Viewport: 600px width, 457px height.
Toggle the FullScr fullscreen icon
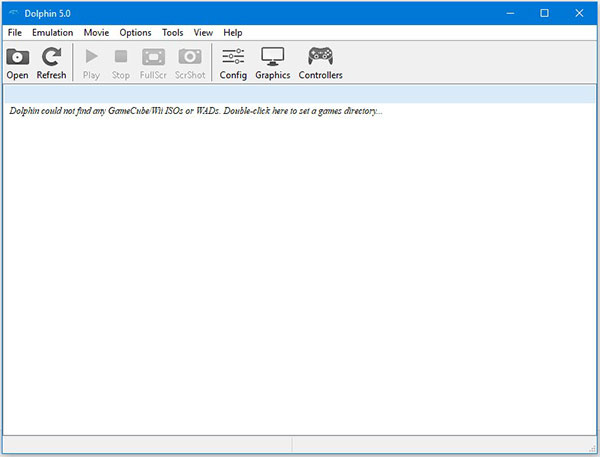[x=153, y=63]
